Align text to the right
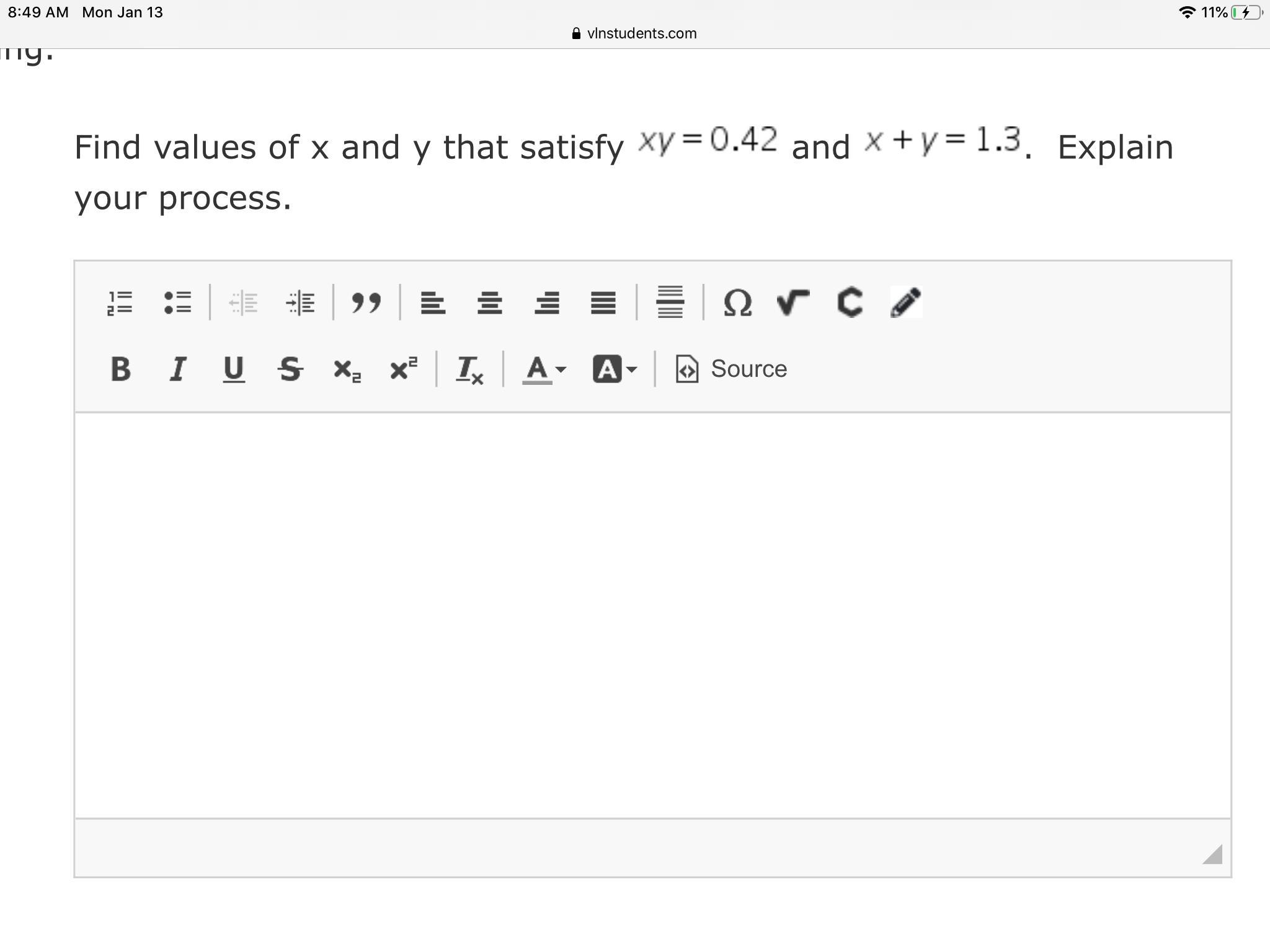The image size is (1270, 952). point(546,303)
